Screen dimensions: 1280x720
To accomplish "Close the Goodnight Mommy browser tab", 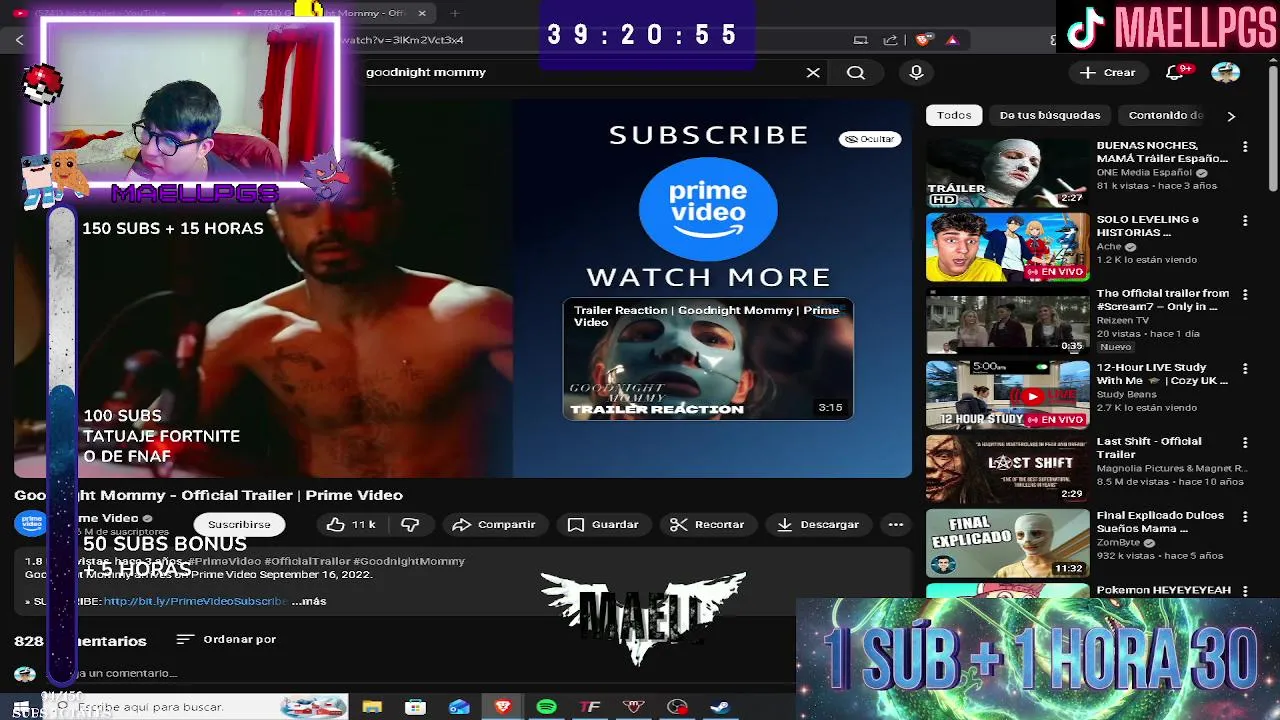I will [422, 13].
